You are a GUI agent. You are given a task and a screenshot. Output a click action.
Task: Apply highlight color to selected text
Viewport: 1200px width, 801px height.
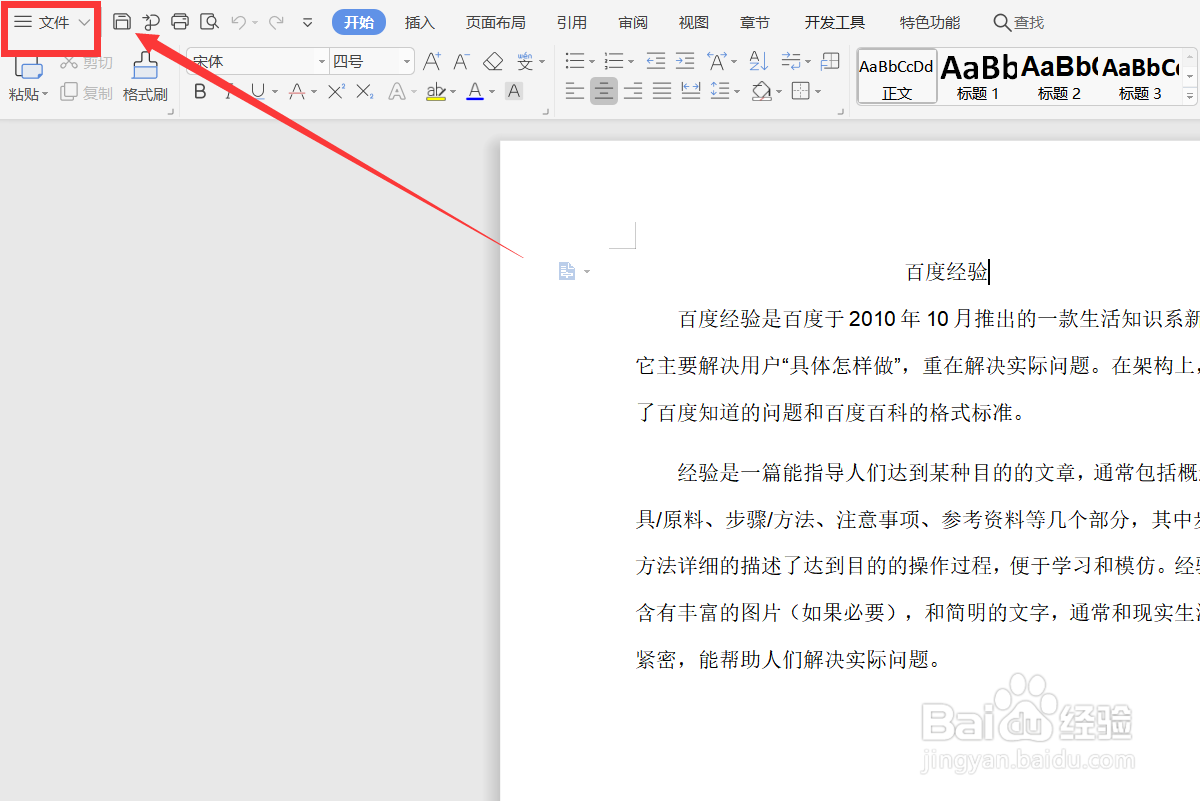(x=437, y=91)
